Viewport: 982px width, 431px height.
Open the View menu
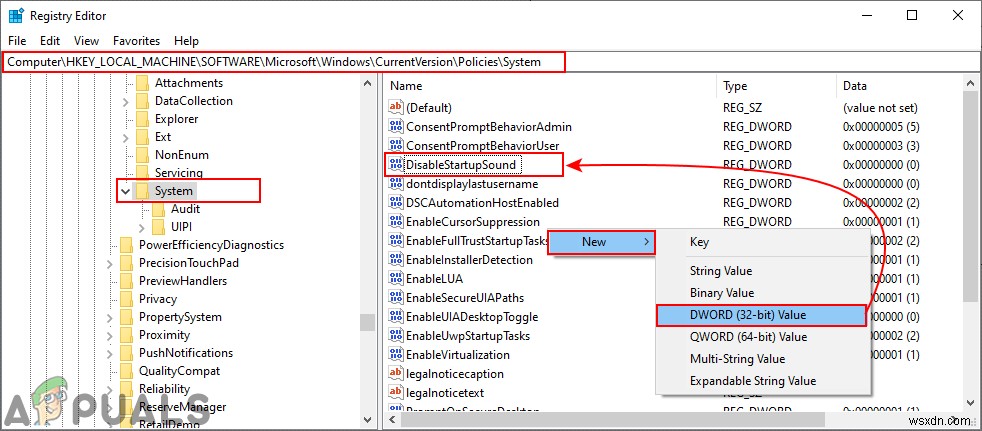[86, 41]
